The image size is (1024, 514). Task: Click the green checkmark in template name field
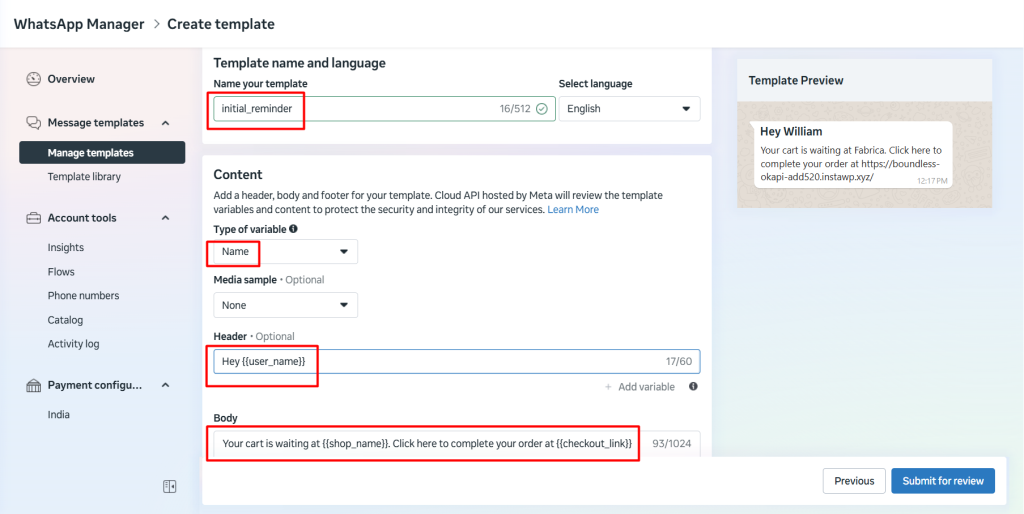coord(541,109)
